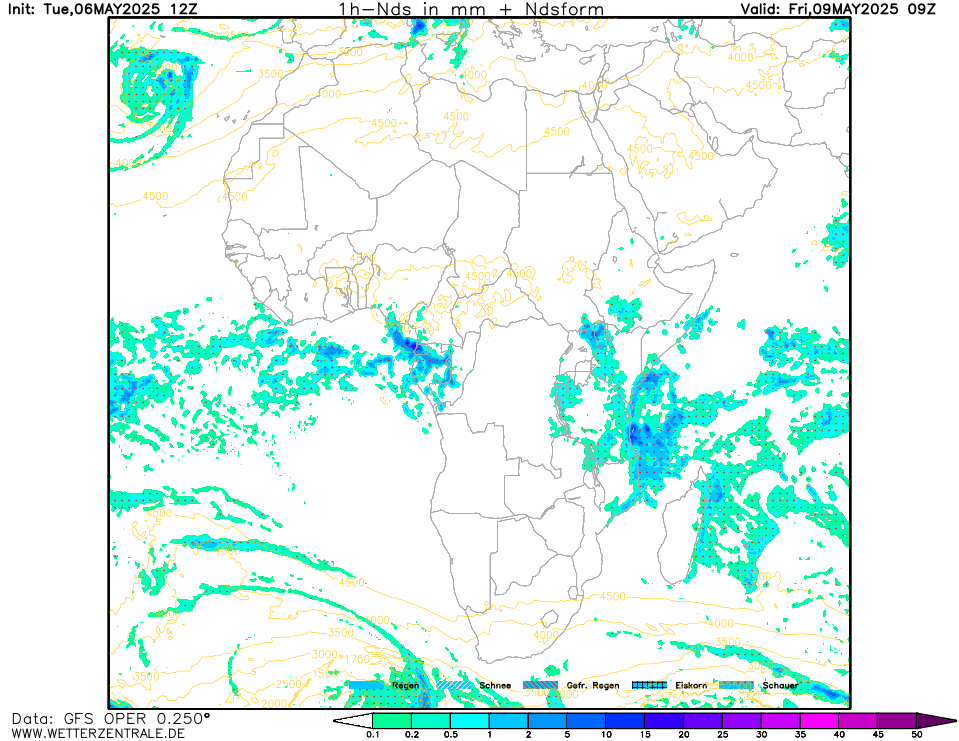Click the '5' color scale tick label
The width and height of the screenshot is (959, 741).
point(567,734)
